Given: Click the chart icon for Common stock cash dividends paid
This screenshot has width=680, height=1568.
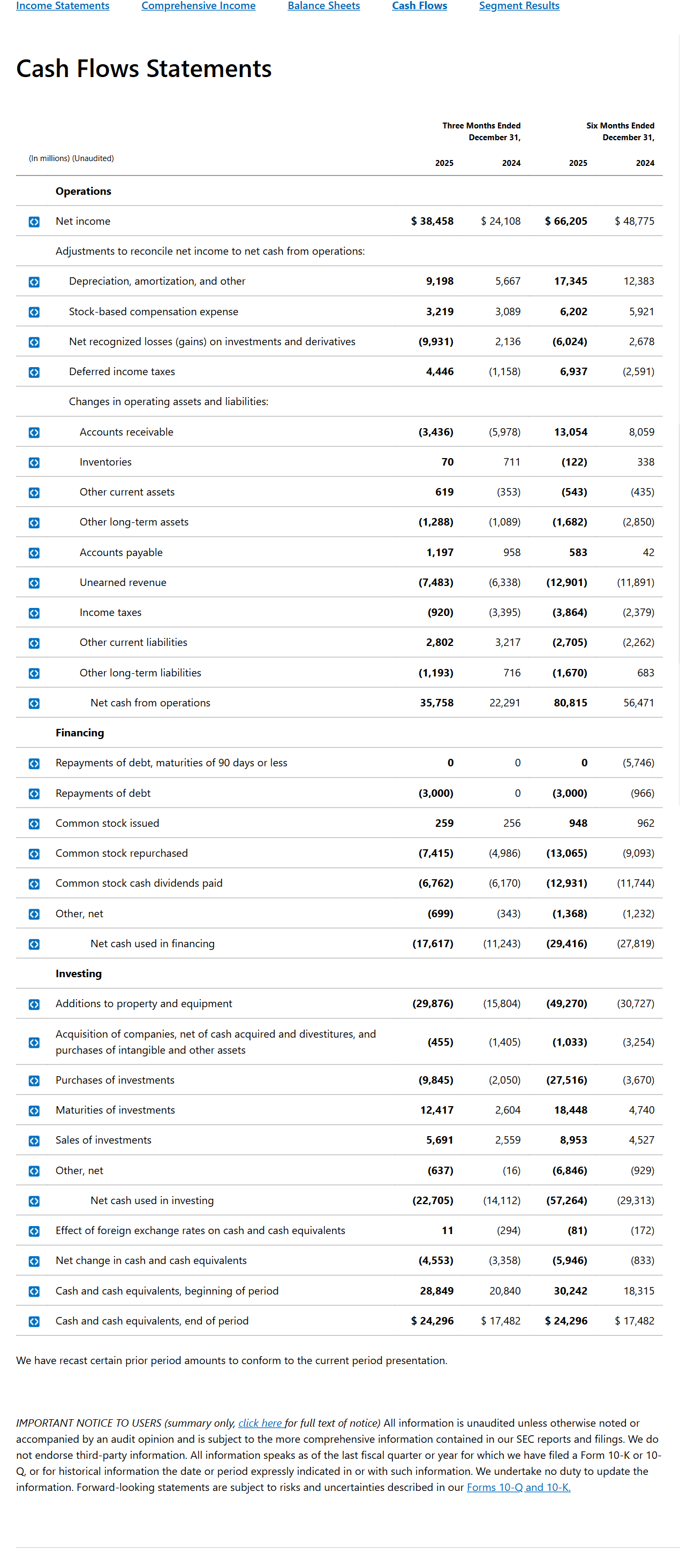Looking at the screenshot, I should tap(35, 883).
